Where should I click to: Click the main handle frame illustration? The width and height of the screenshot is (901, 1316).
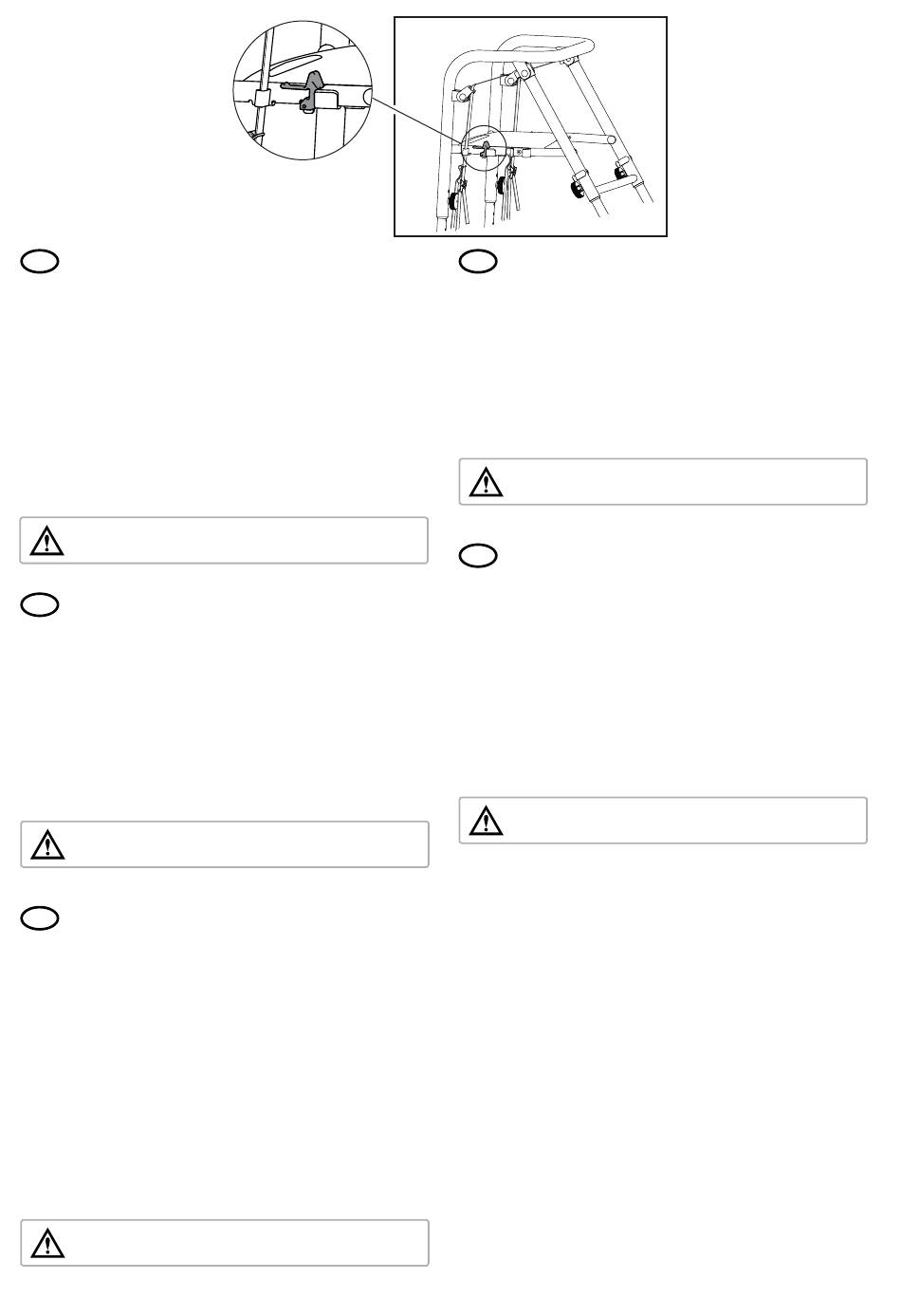tap(531, 126)
